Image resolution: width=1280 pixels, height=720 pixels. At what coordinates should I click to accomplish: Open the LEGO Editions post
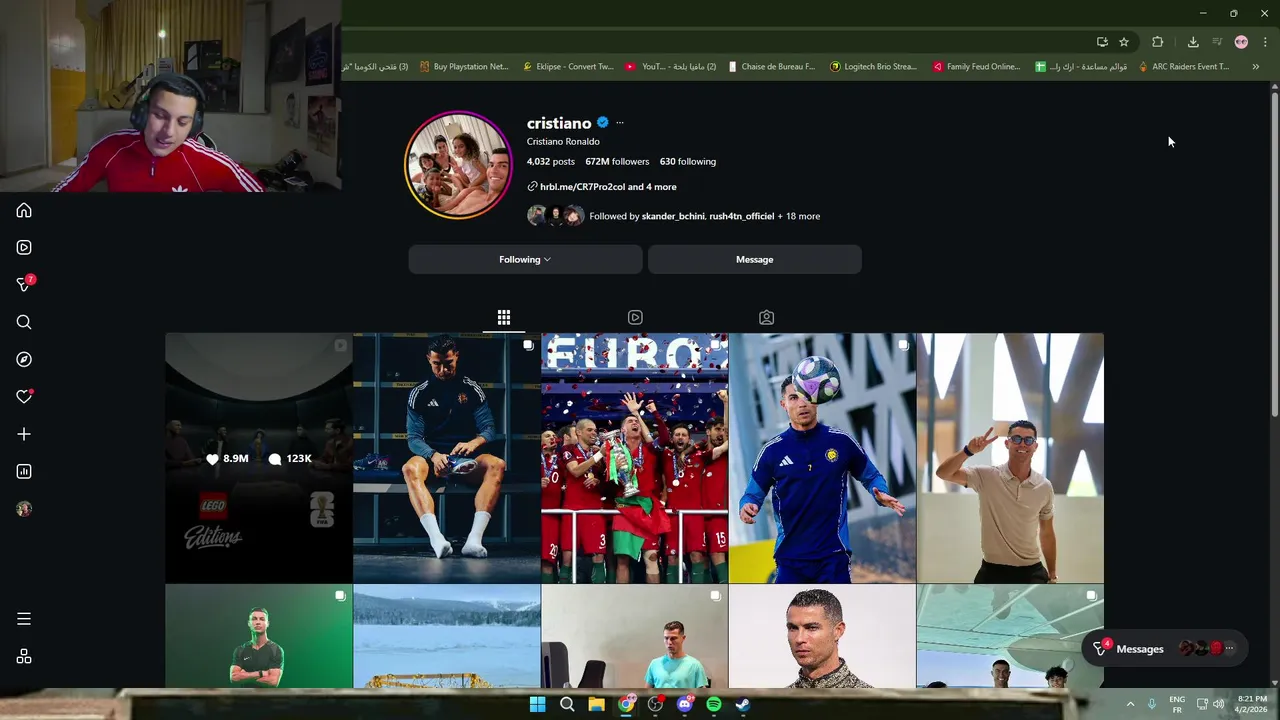click(259, 458)
